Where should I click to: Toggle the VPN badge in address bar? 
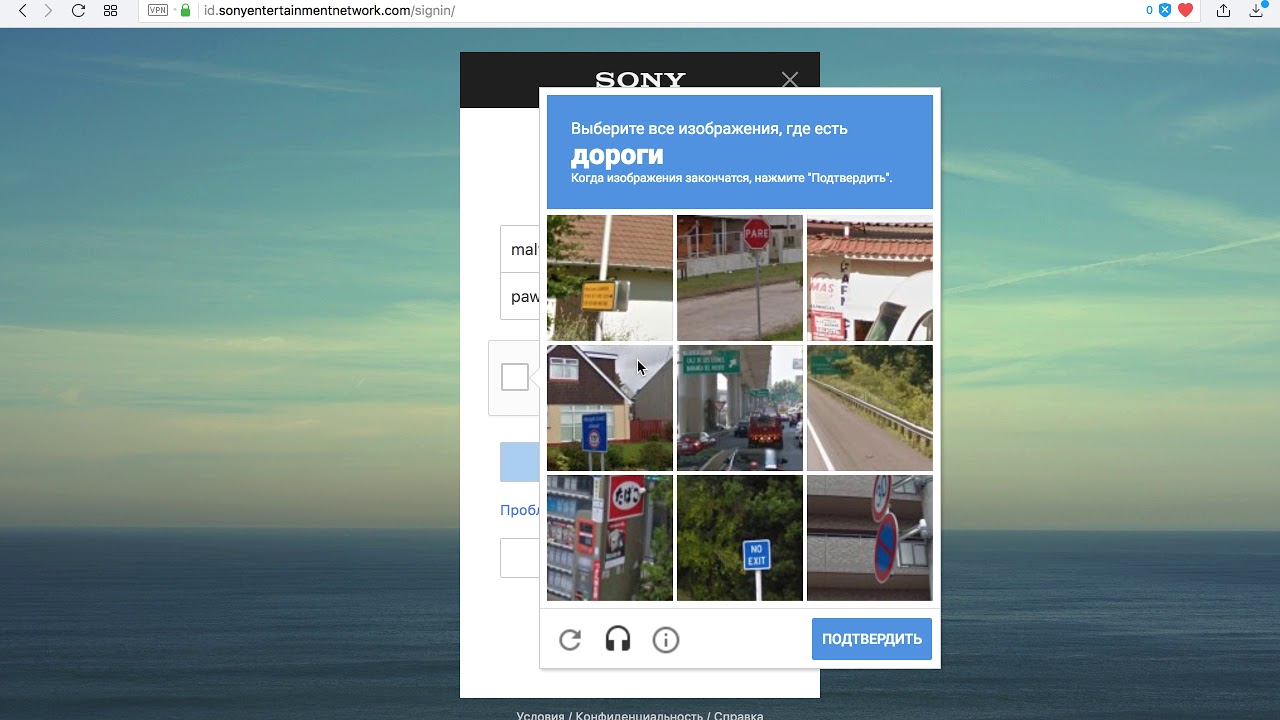[x=158, y=11]
